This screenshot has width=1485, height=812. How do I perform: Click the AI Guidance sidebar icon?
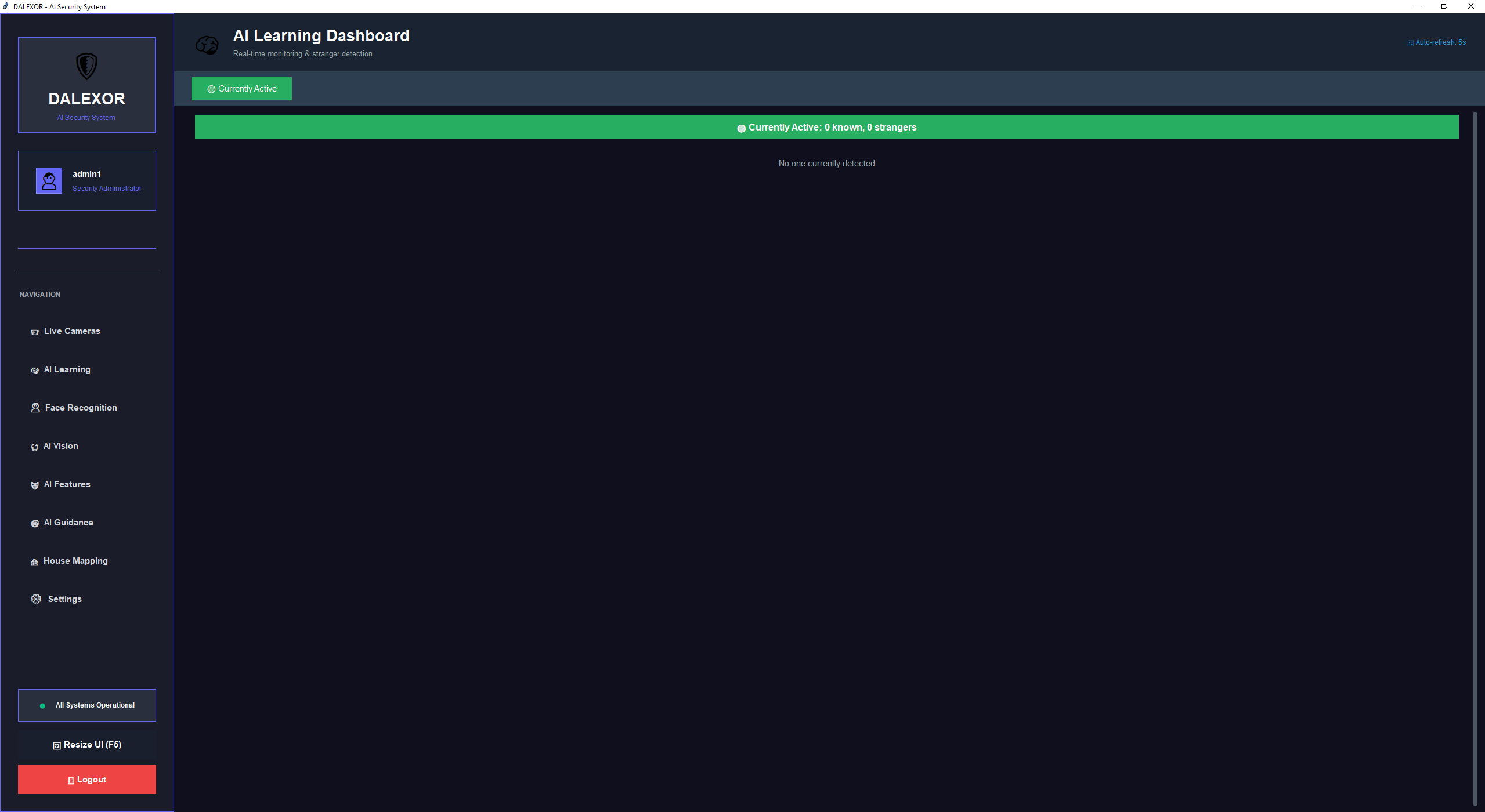pos(35,523)
